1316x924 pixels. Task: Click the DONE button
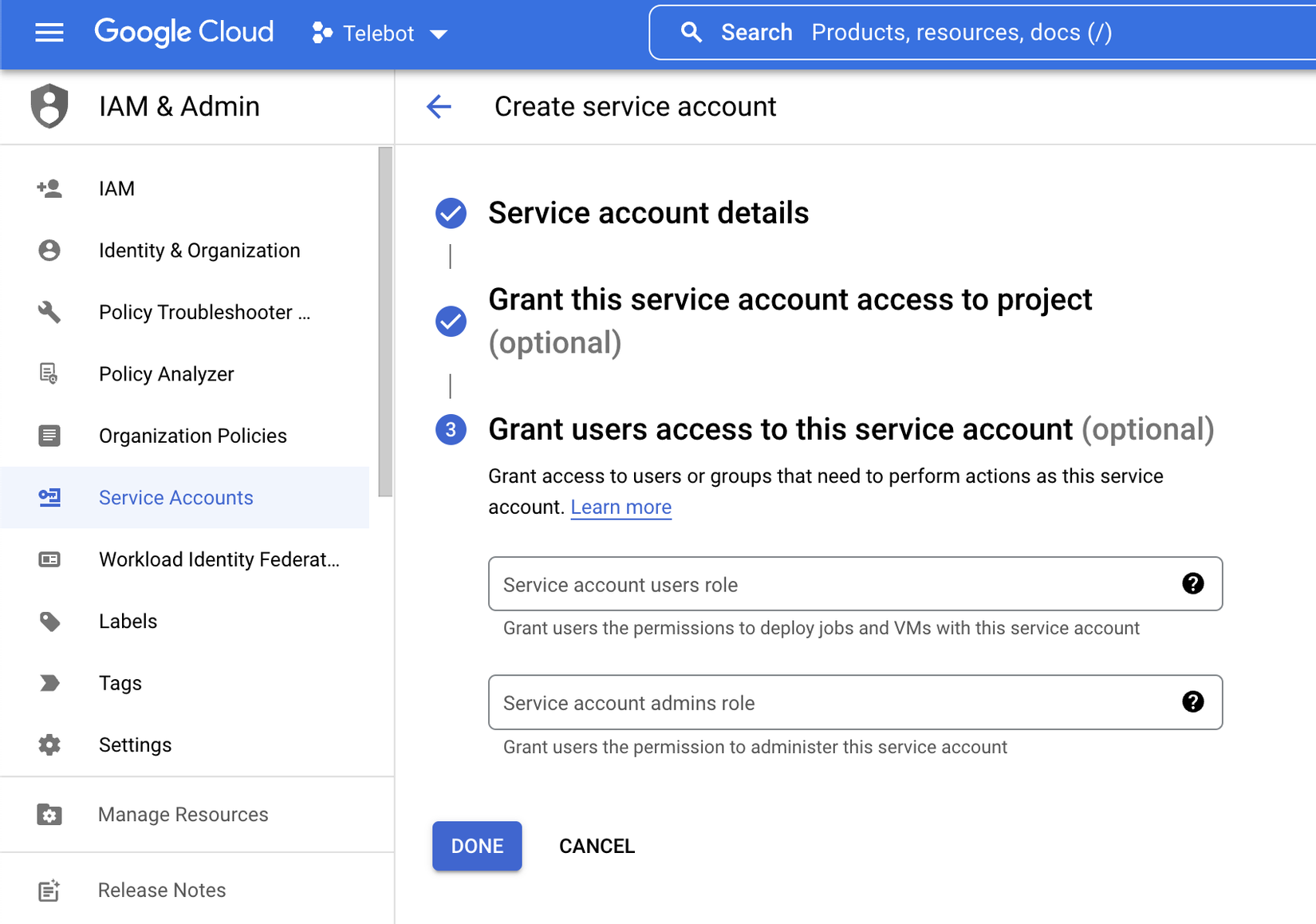point(477,846)
